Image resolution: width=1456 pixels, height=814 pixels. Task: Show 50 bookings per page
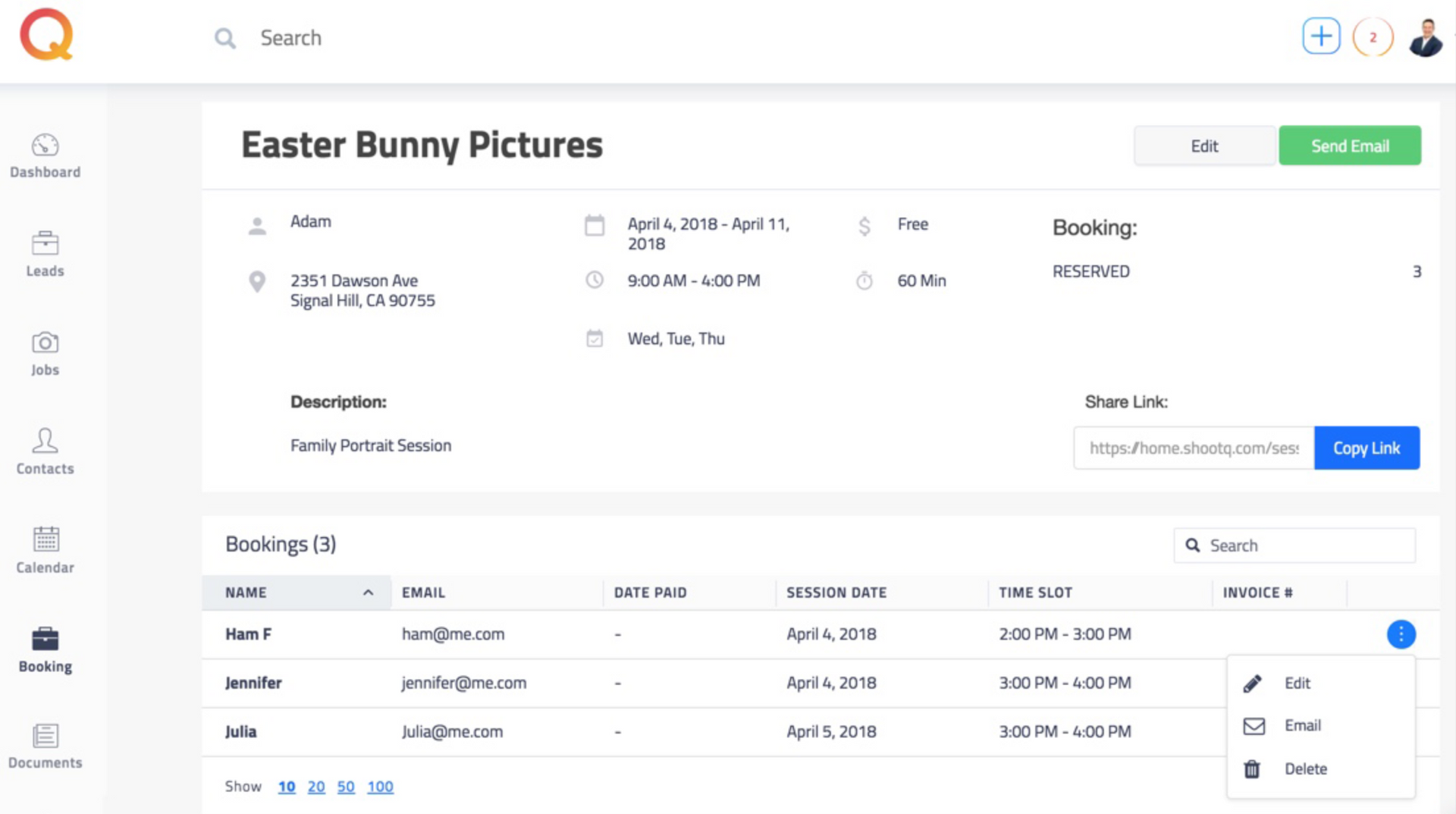click(346, 787)
